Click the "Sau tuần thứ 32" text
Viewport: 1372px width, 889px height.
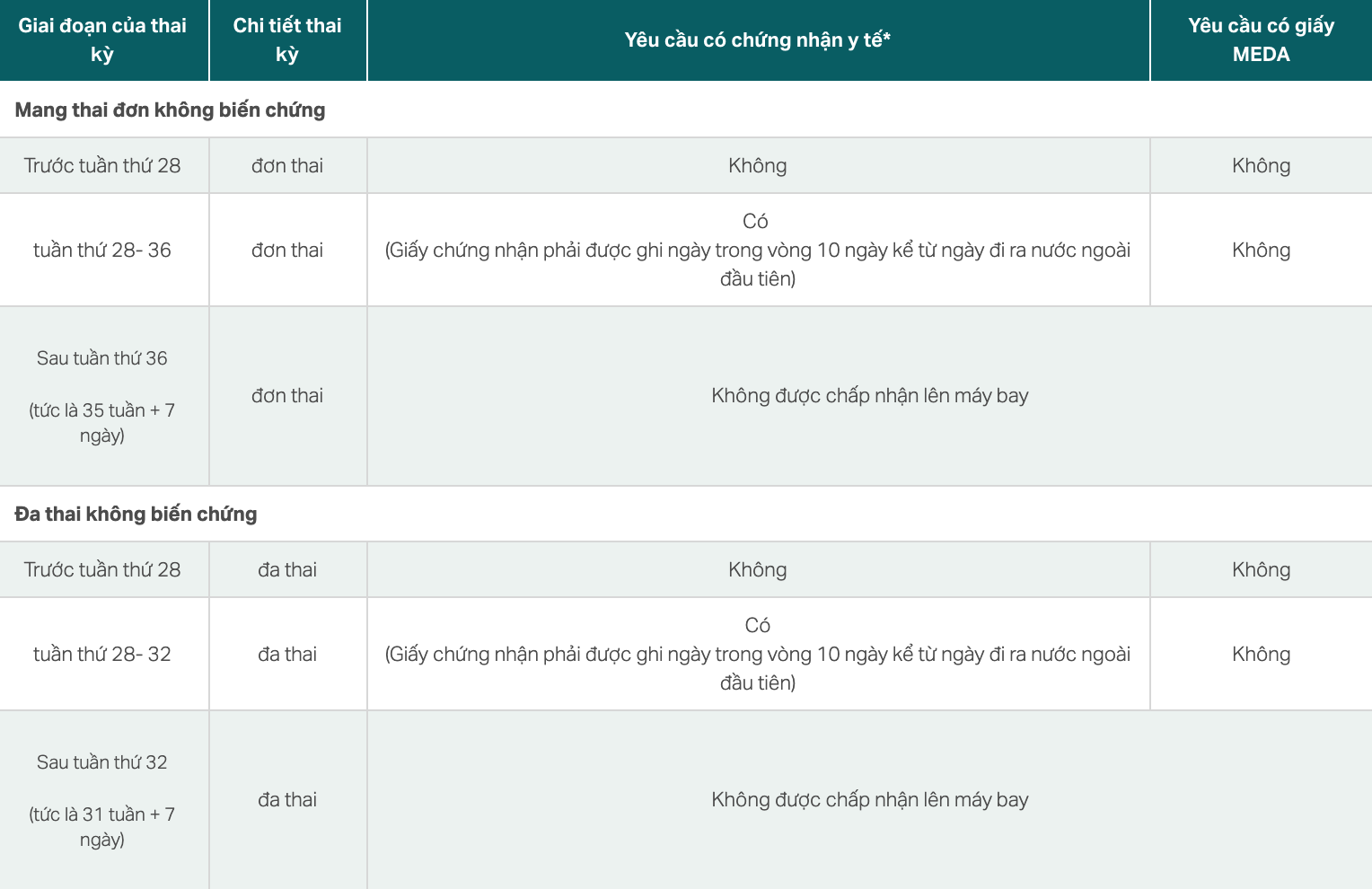click(x=102, y=762)
